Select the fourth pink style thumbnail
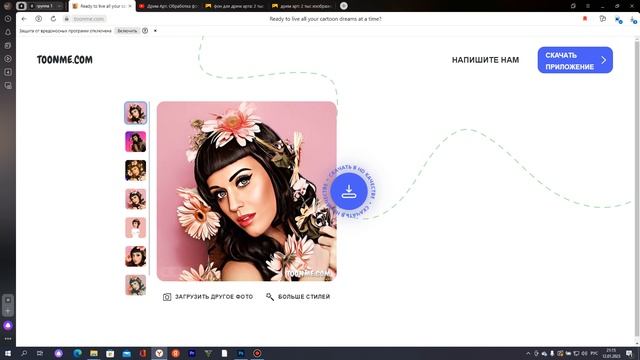Viewport: 640px width, 360px height. click(x=136, y=199)
